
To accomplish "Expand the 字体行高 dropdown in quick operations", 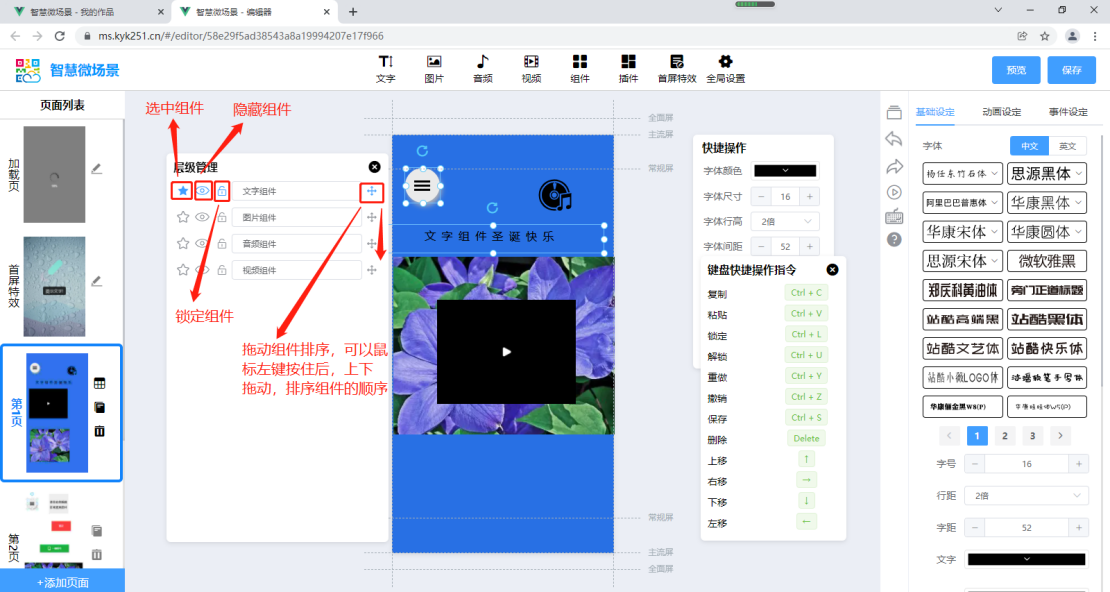I will [x=786, y=221].
